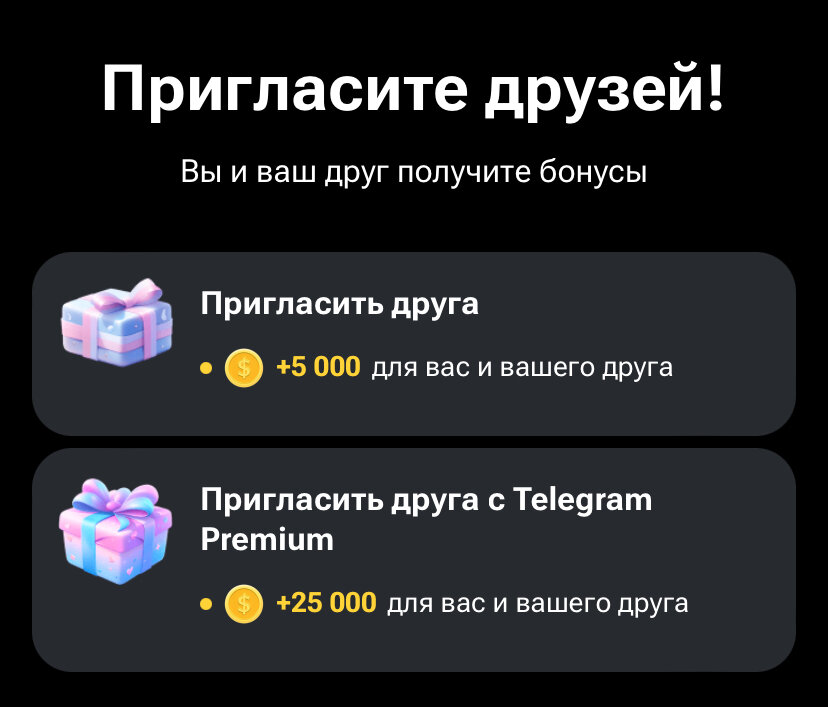Click the blue gift box icon
The height and width of the screenshot is (707, 828).
point(117,322)
